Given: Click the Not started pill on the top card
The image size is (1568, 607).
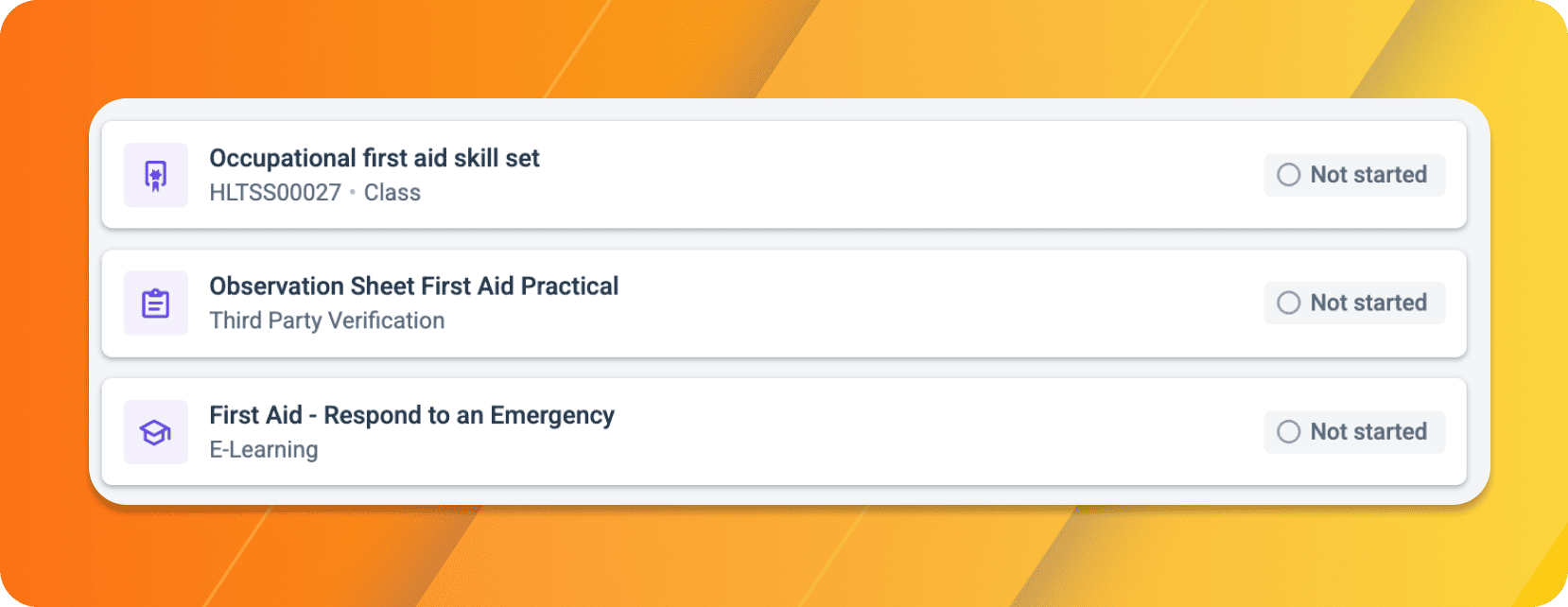Looking at the screenshot, I should 1354,175.
